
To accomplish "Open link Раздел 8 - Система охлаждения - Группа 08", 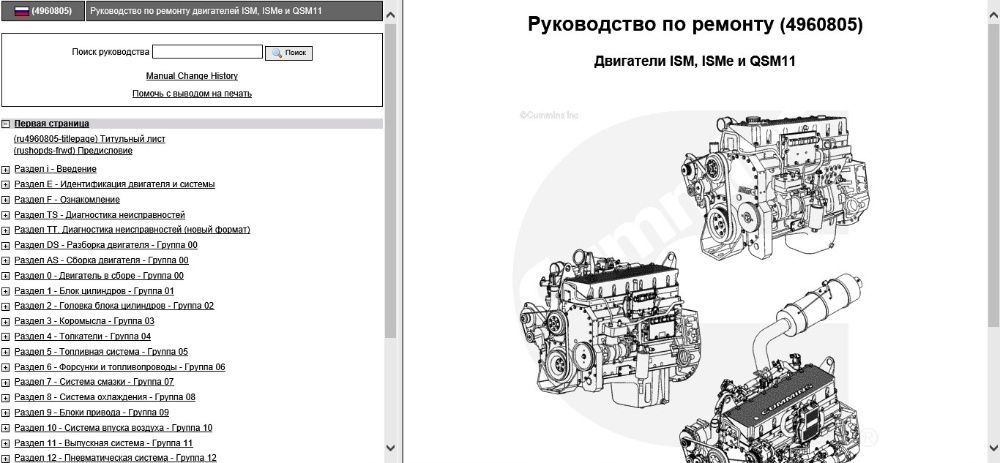I will click(105, 397).
